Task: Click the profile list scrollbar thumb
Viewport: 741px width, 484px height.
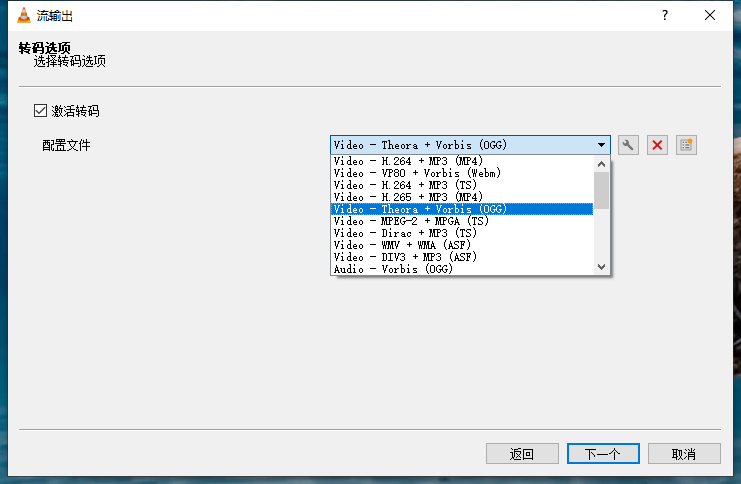Action: [601, 190]
